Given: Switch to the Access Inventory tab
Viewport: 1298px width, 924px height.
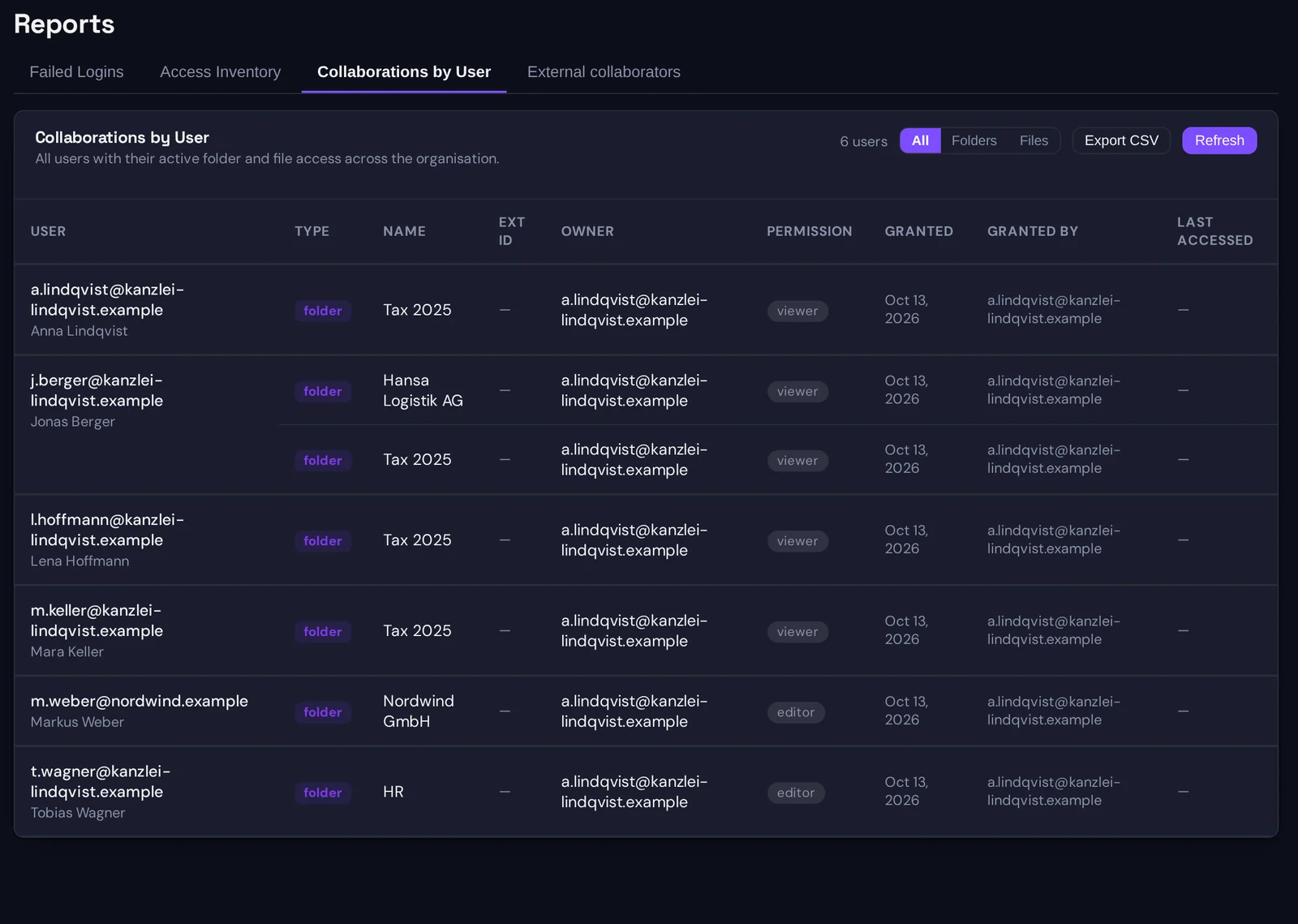Looking at the screenshot, I should point(220,72).
